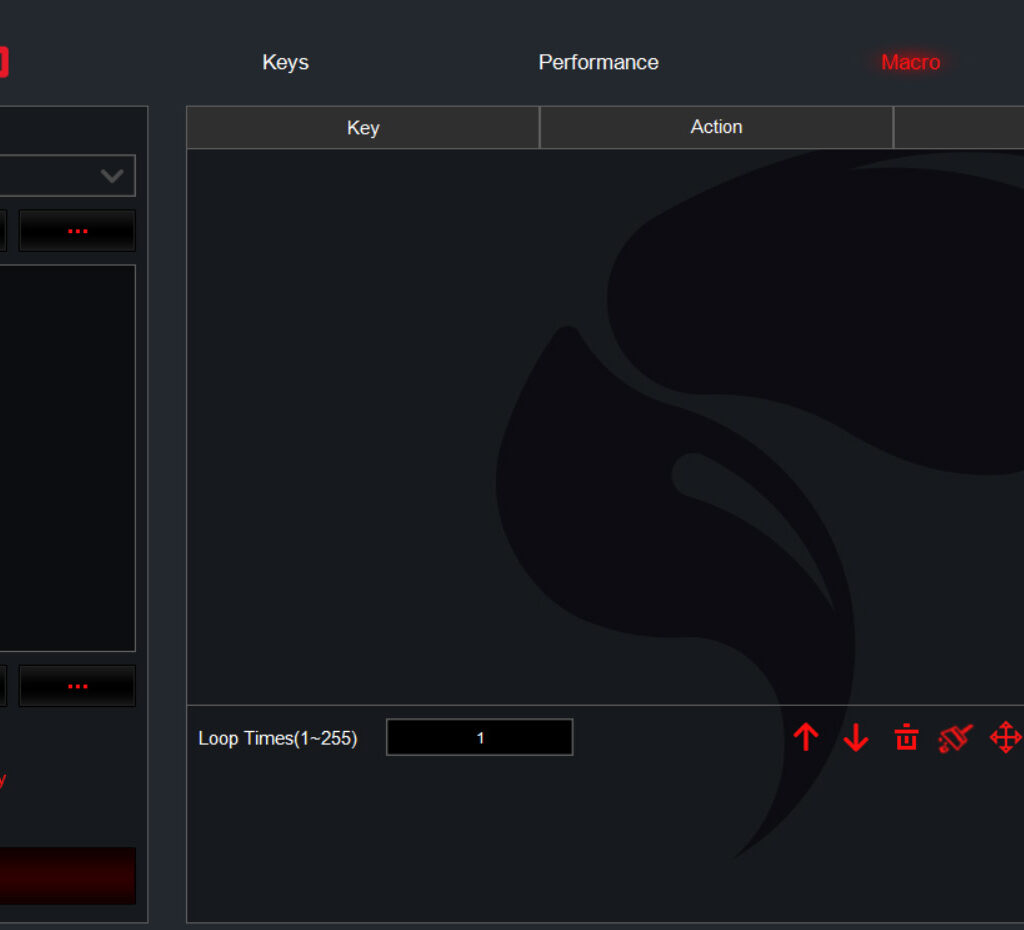This screenshot has width=1024, height=930.
Task: Move the selected macro step down
Action: click(x=856, y=738)
